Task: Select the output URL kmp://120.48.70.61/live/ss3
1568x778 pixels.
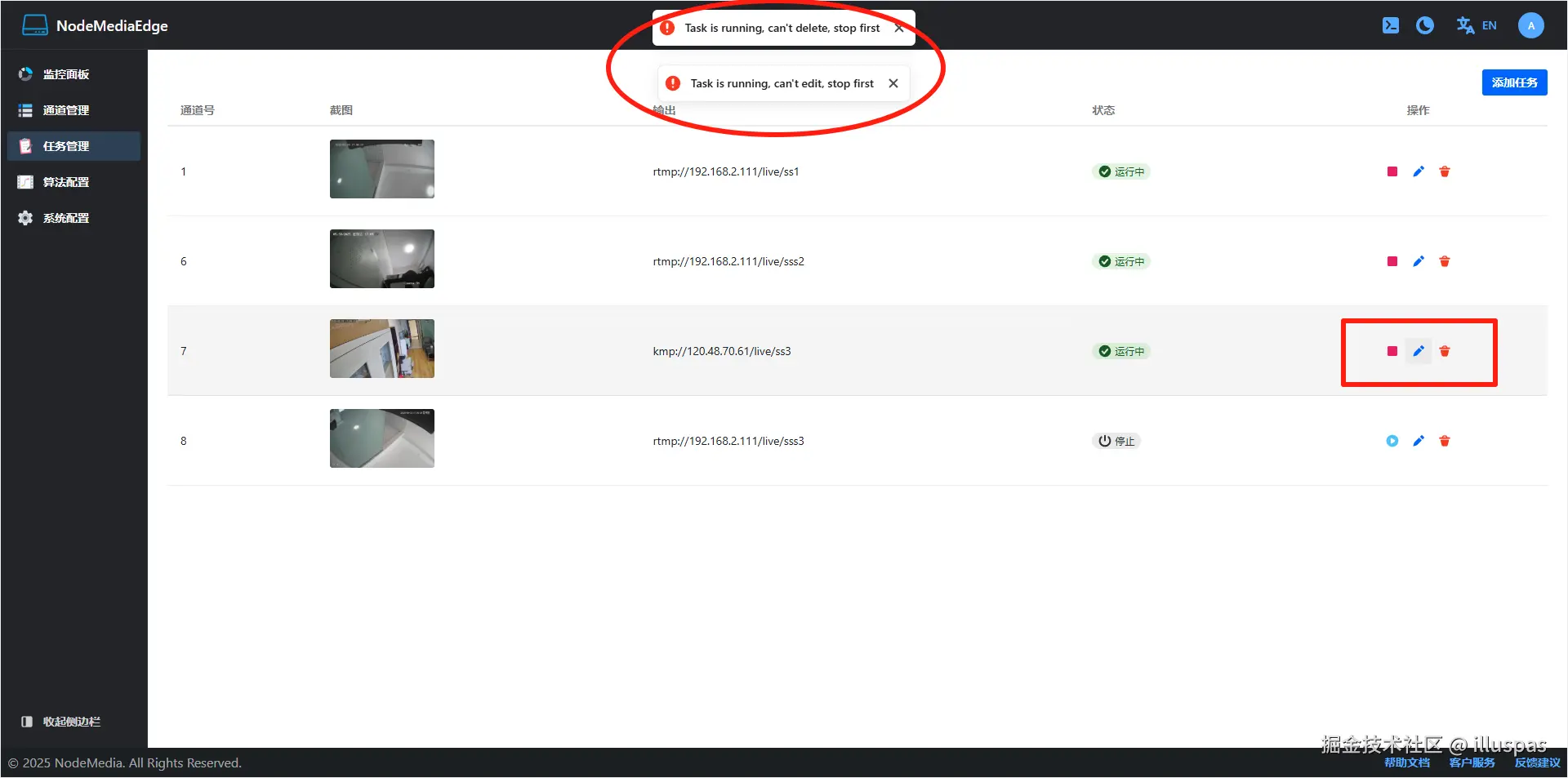Action: pyautogui.click(x=722, y=351)
